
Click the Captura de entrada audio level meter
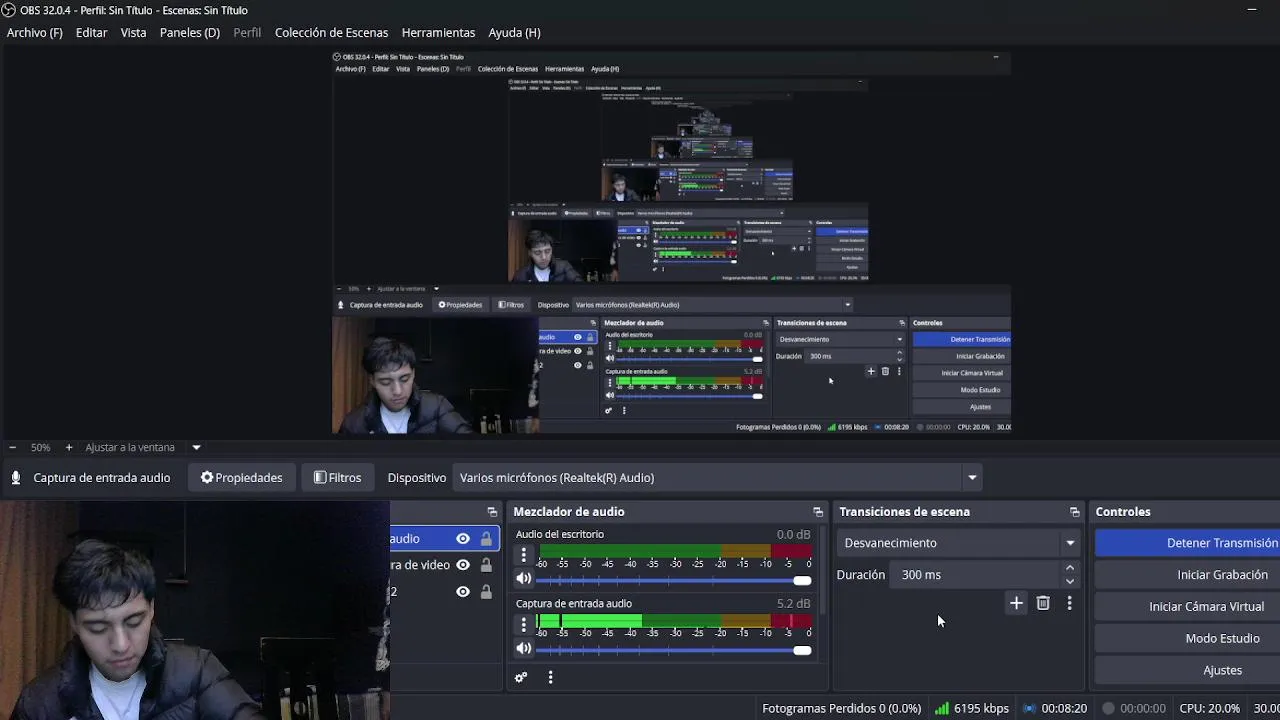[675, 621]
